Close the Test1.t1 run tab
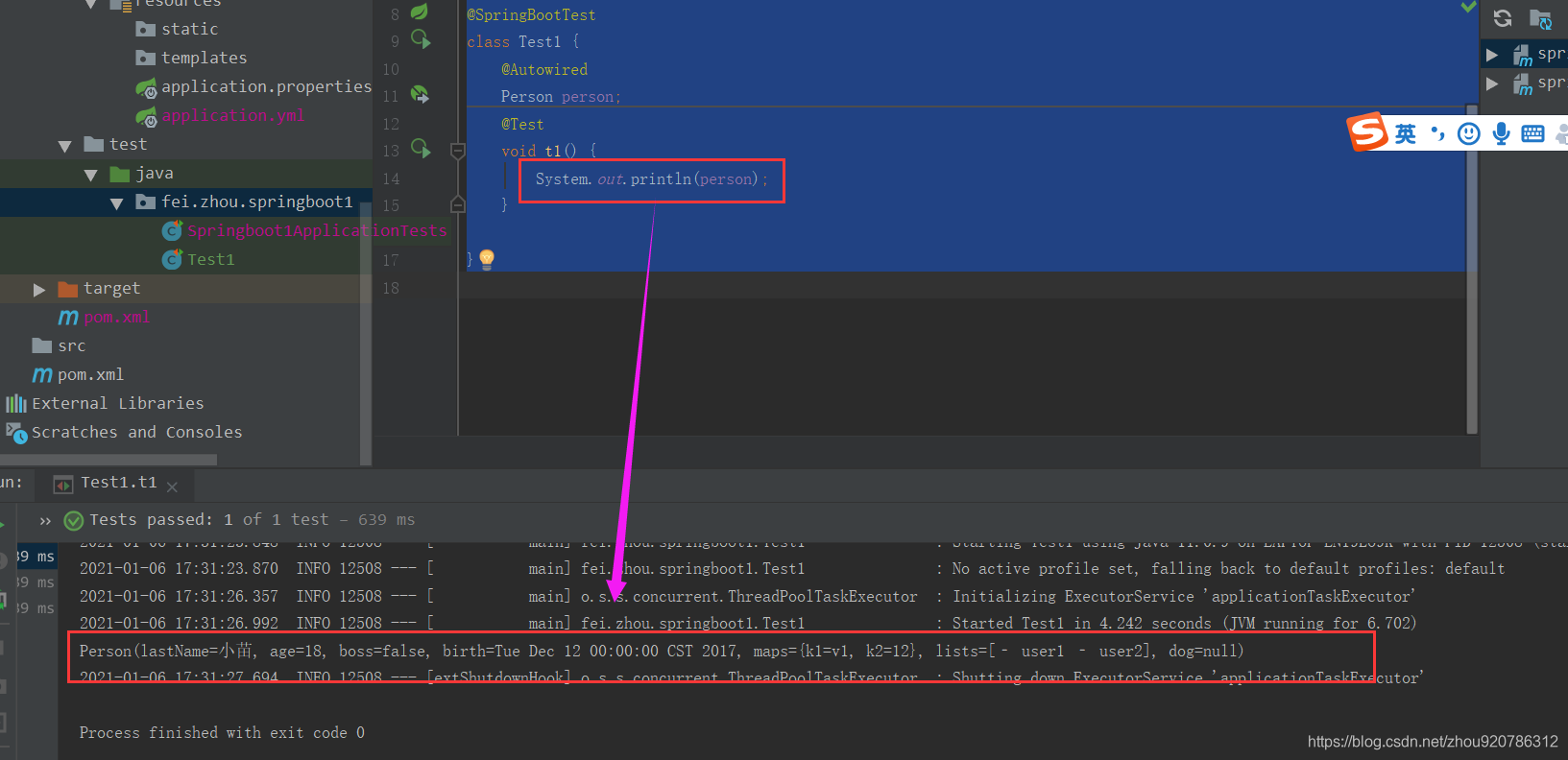 pyautogui.click(x=172, y=487)
